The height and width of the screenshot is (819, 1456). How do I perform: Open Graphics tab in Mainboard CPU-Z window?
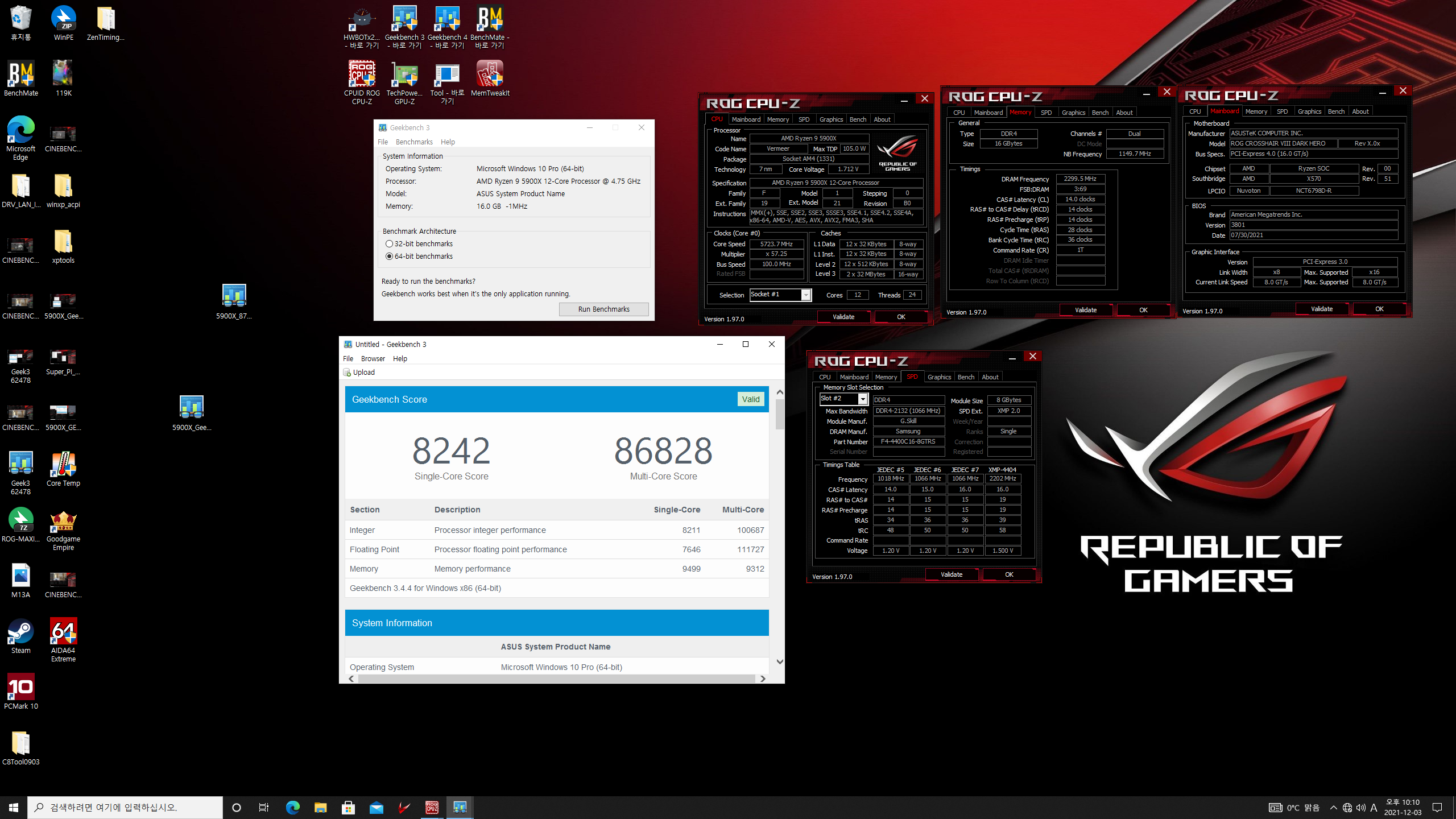1309,111
